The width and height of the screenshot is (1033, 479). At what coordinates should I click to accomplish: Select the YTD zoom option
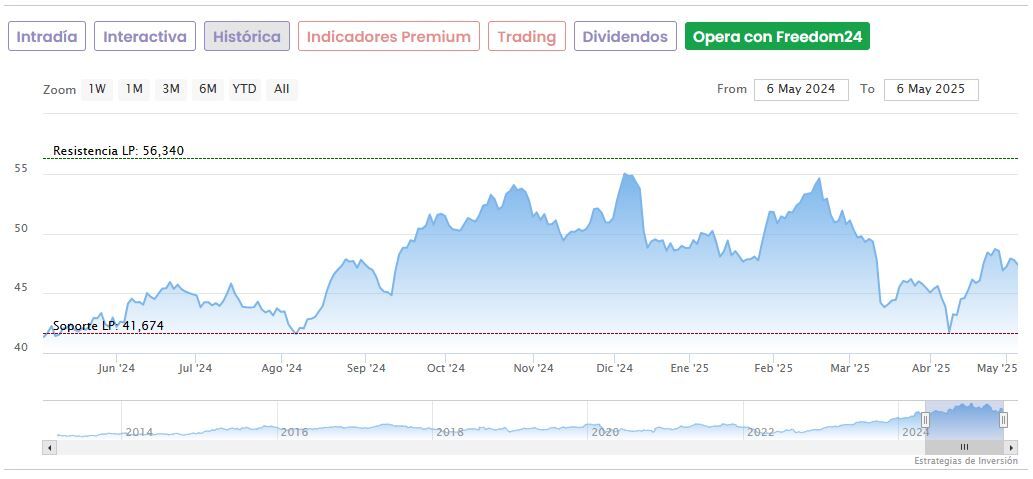click(x=244, y=89)
